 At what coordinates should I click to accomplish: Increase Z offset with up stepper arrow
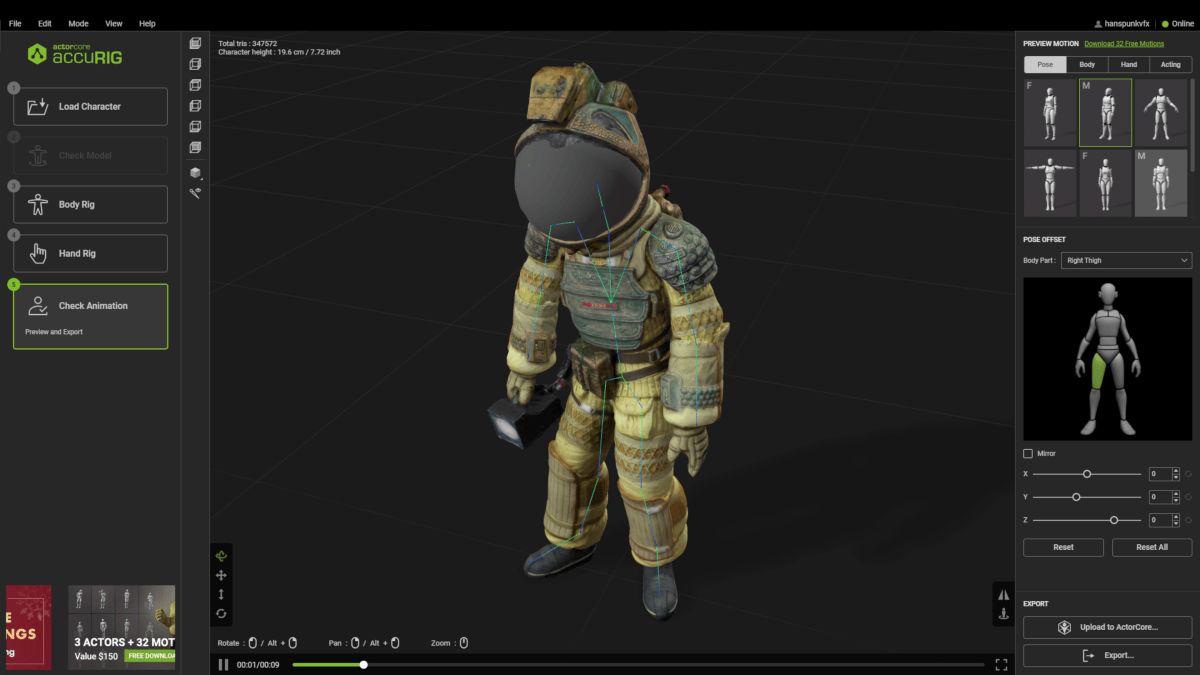[1176, 517]
